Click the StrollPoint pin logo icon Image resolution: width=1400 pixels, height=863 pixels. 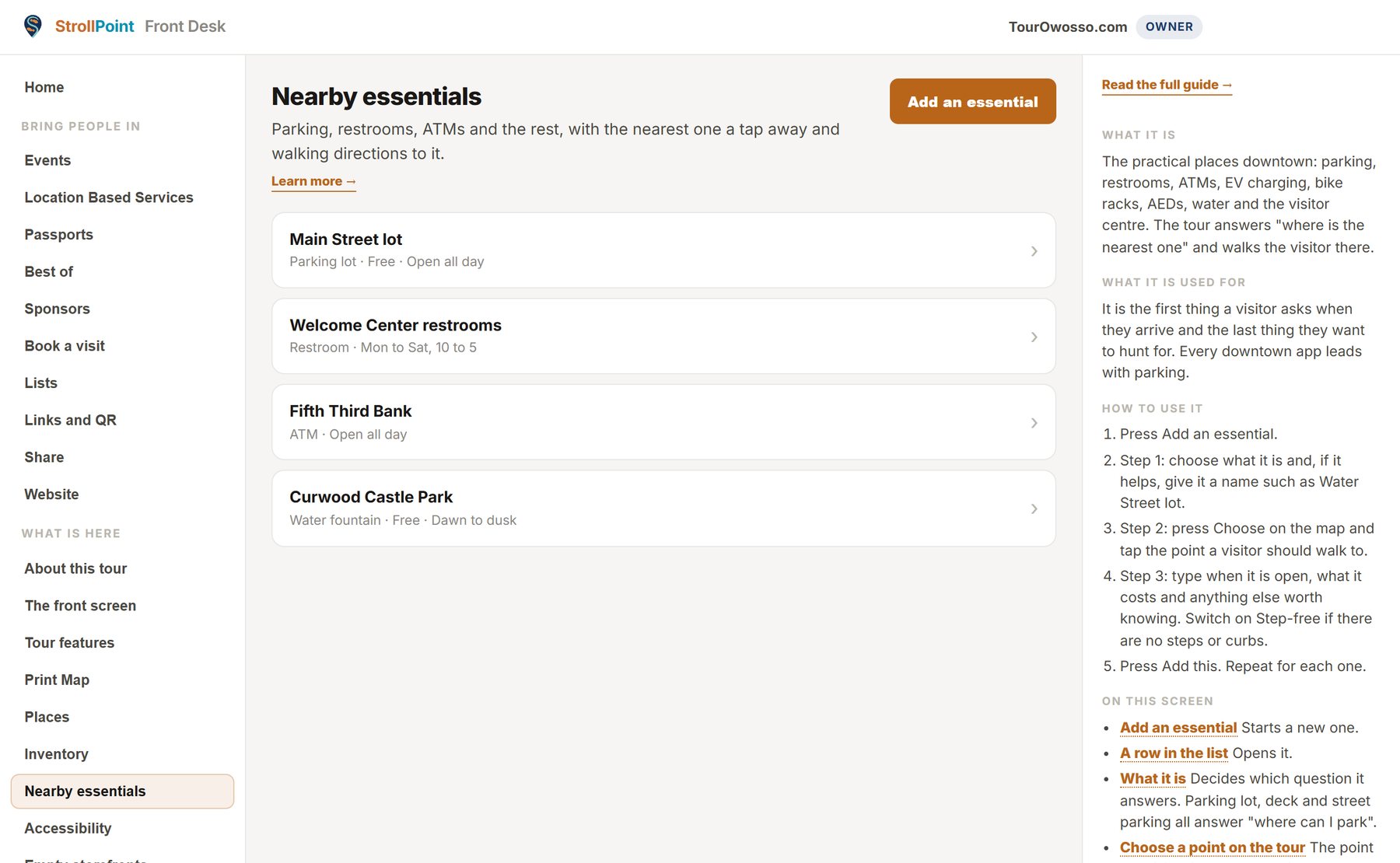[x=33, y=26]
